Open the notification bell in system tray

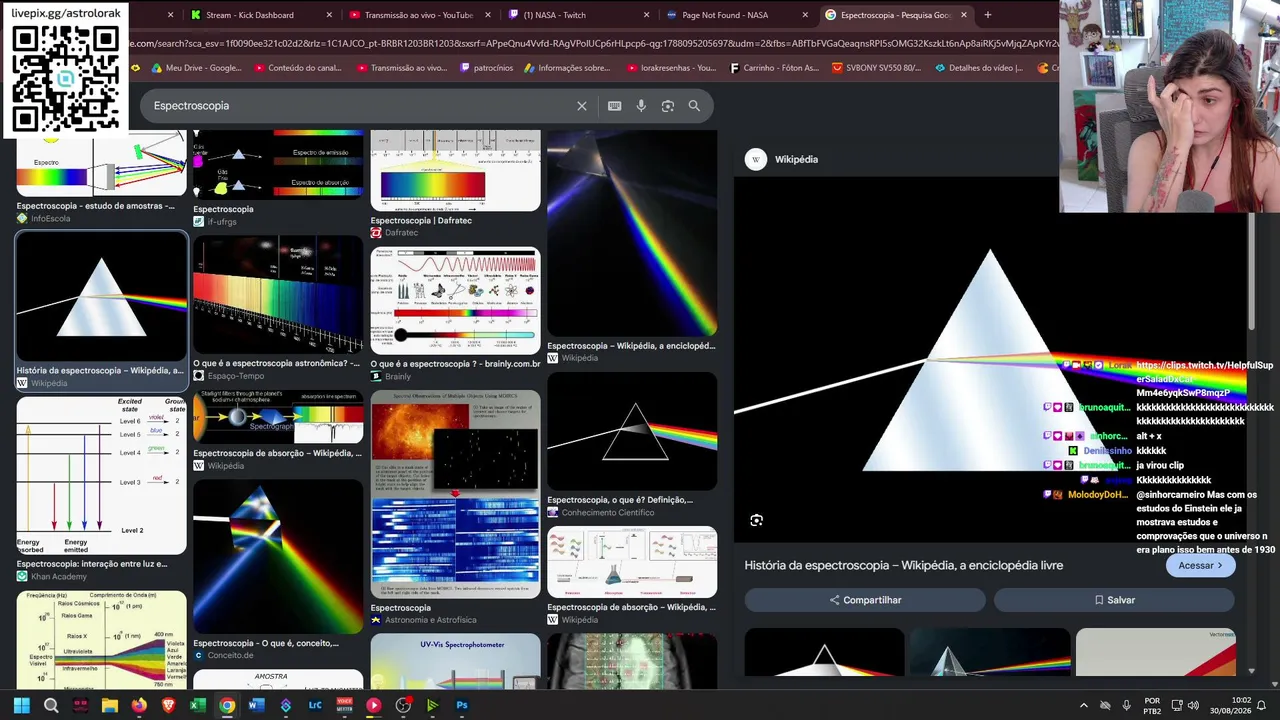point(1261,705)
